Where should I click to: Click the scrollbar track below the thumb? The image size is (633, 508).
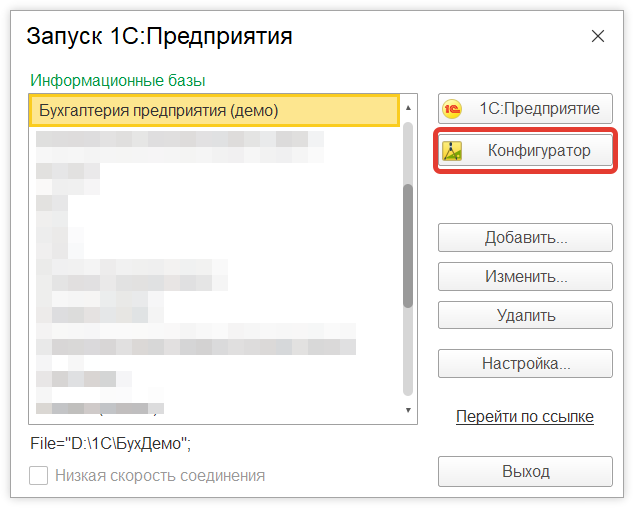(x=408, y=350)
